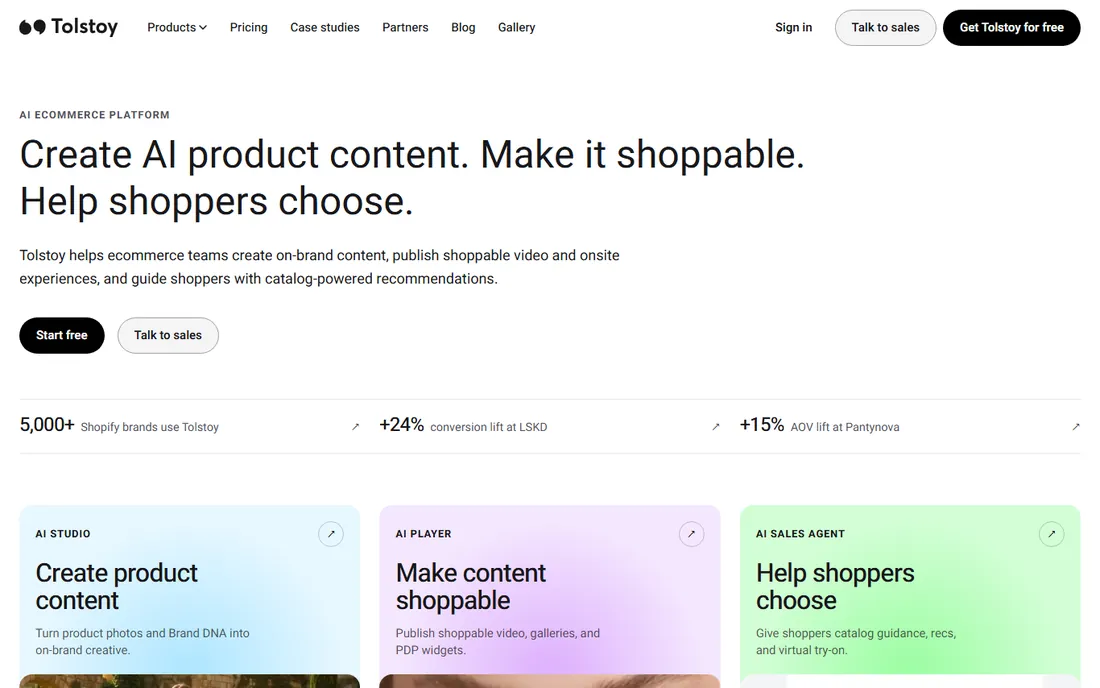
Task: Click the Sign in link
Action: pyautogui.click(x=793, y=27)
